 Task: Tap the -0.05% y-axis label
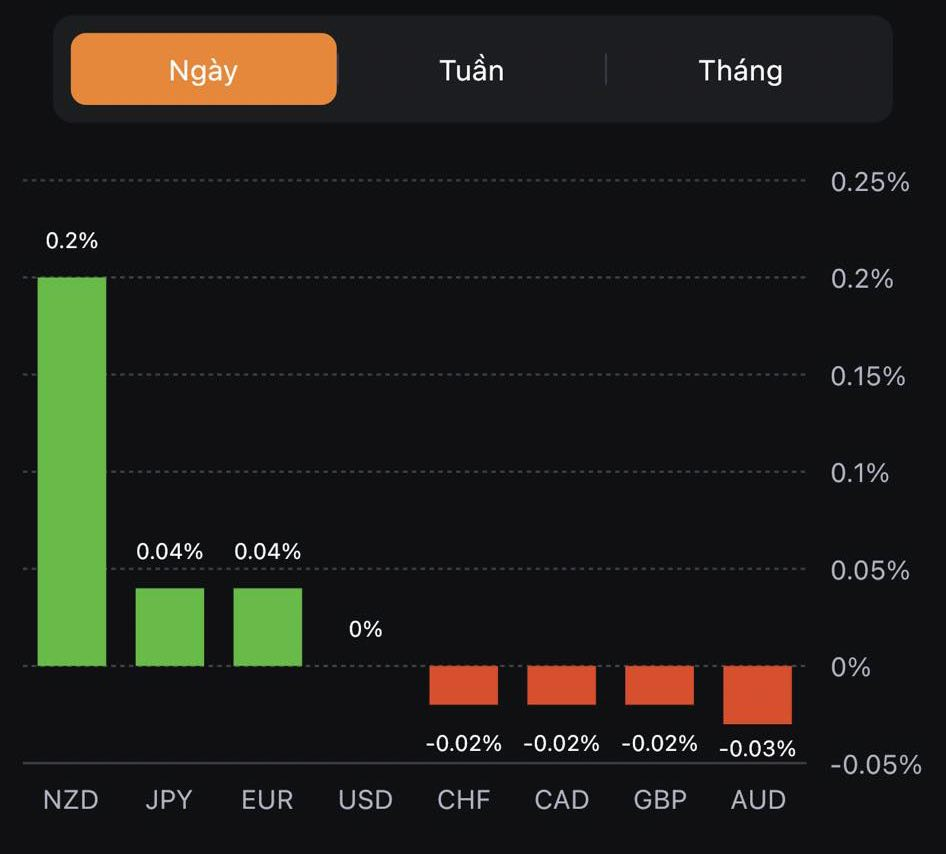point(875,765)
